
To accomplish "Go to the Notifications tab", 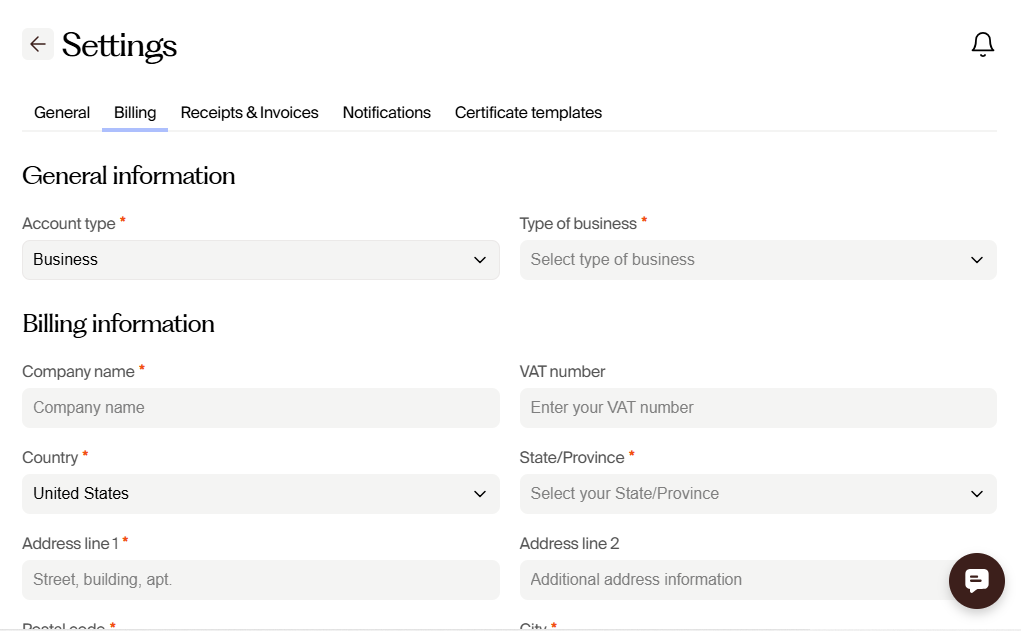I will (x=386, y=113).
